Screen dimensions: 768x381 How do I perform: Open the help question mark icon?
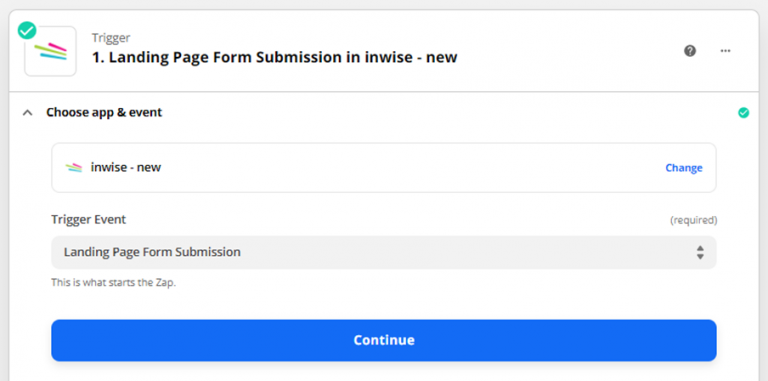(x=690, y=51)
